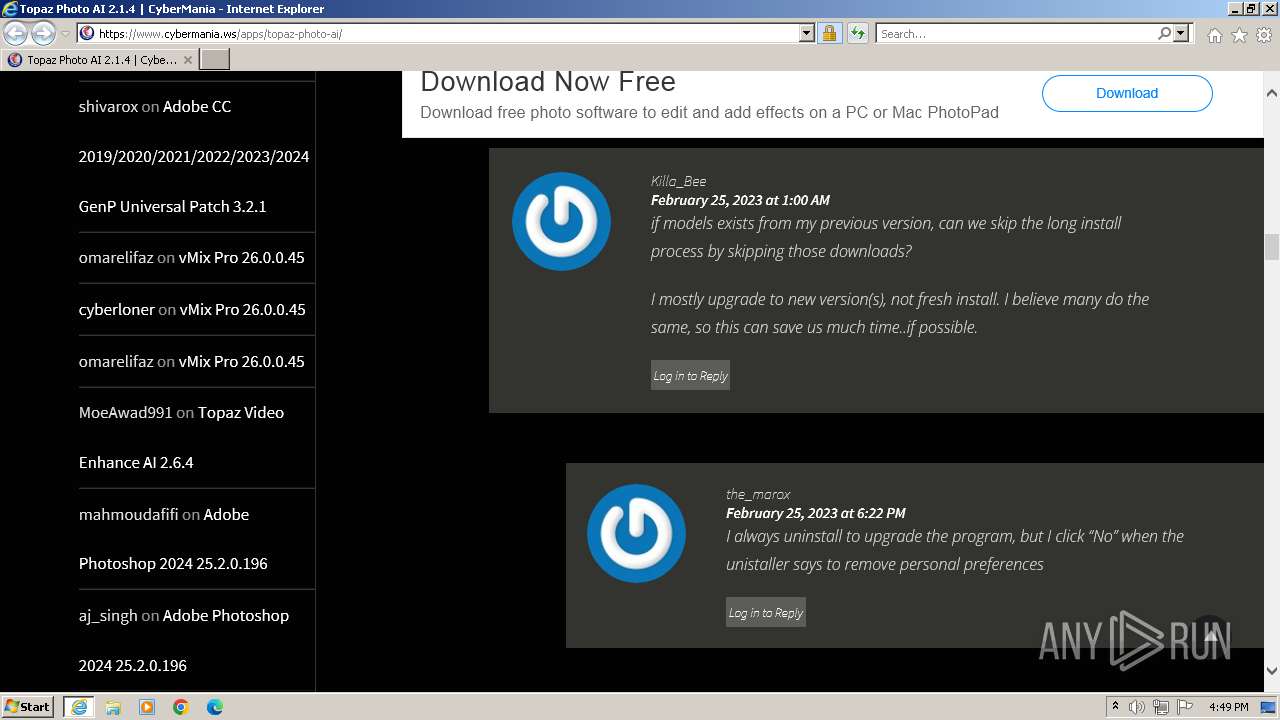Click the 4:49 PM clock
Image resolution: width=1280 pixels, height=720 pixels.
[x=1228, y=707]
